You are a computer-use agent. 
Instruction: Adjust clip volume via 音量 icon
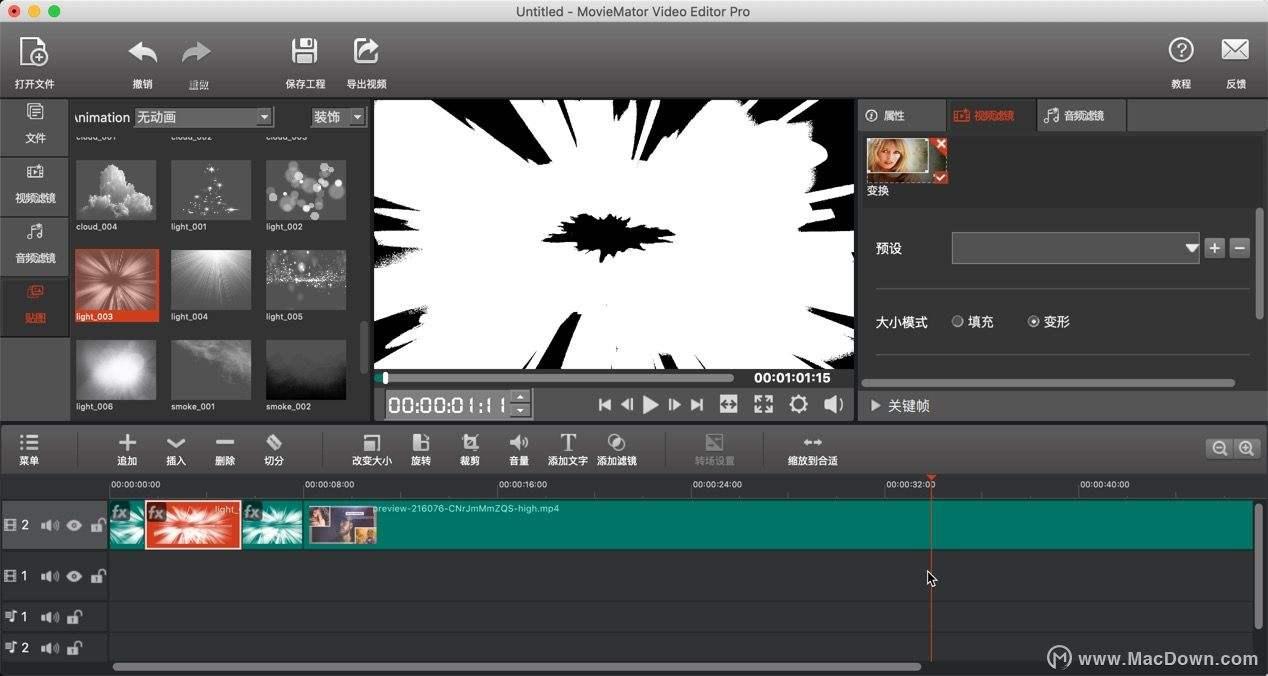(519, 442)
